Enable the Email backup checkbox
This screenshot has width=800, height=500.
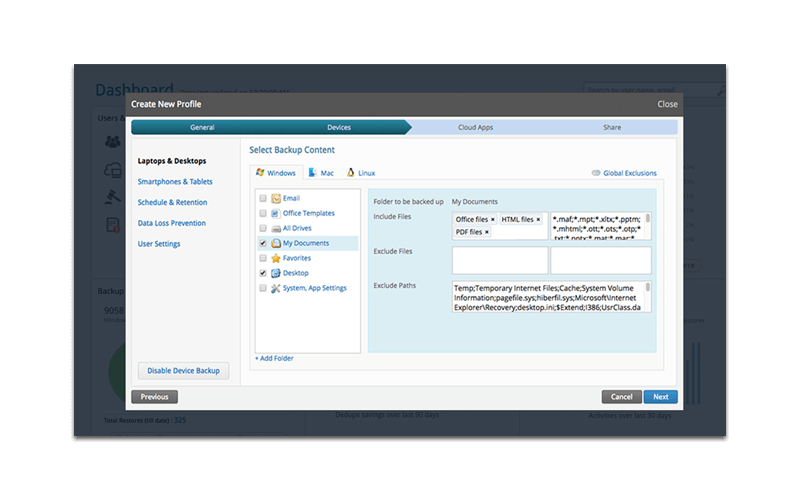click(x=263, y=199)
